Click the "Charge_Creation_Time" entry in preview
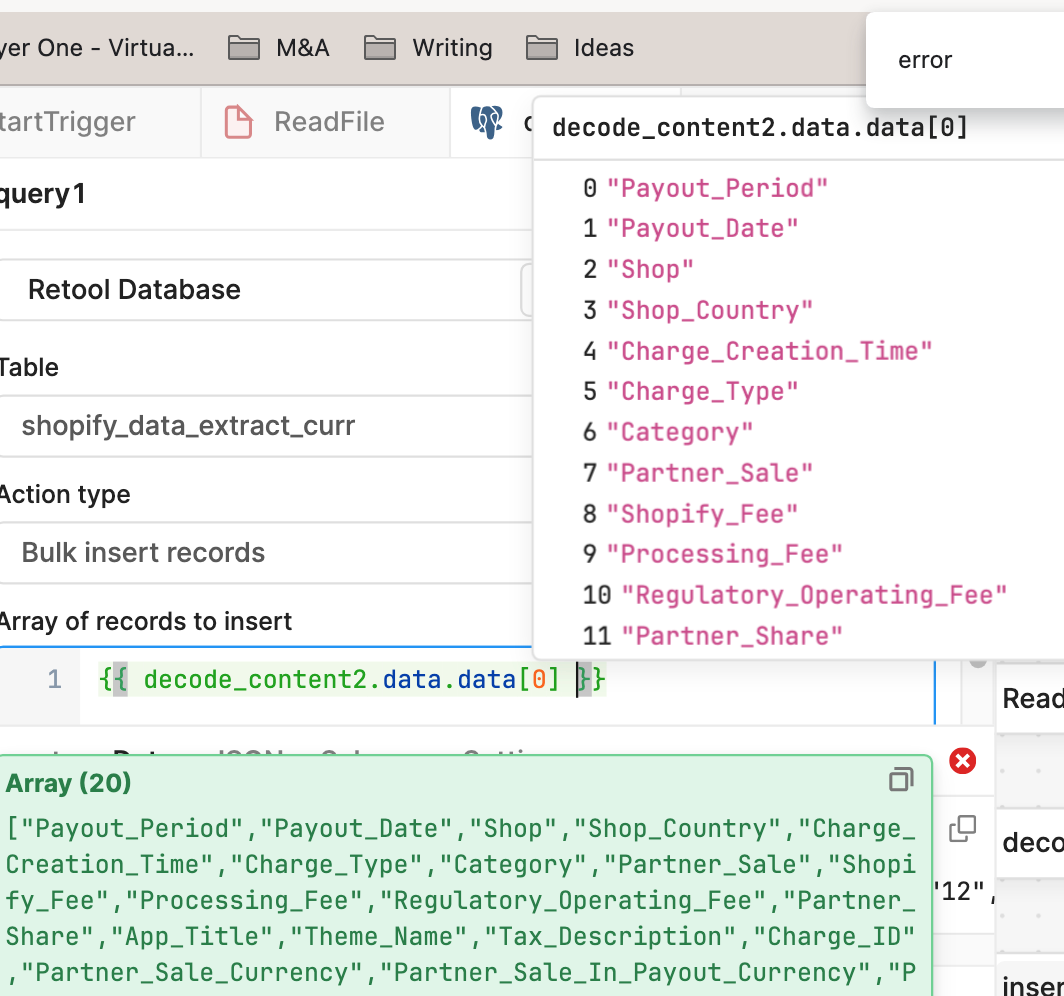1064x996 pixels. pos(770,351)
